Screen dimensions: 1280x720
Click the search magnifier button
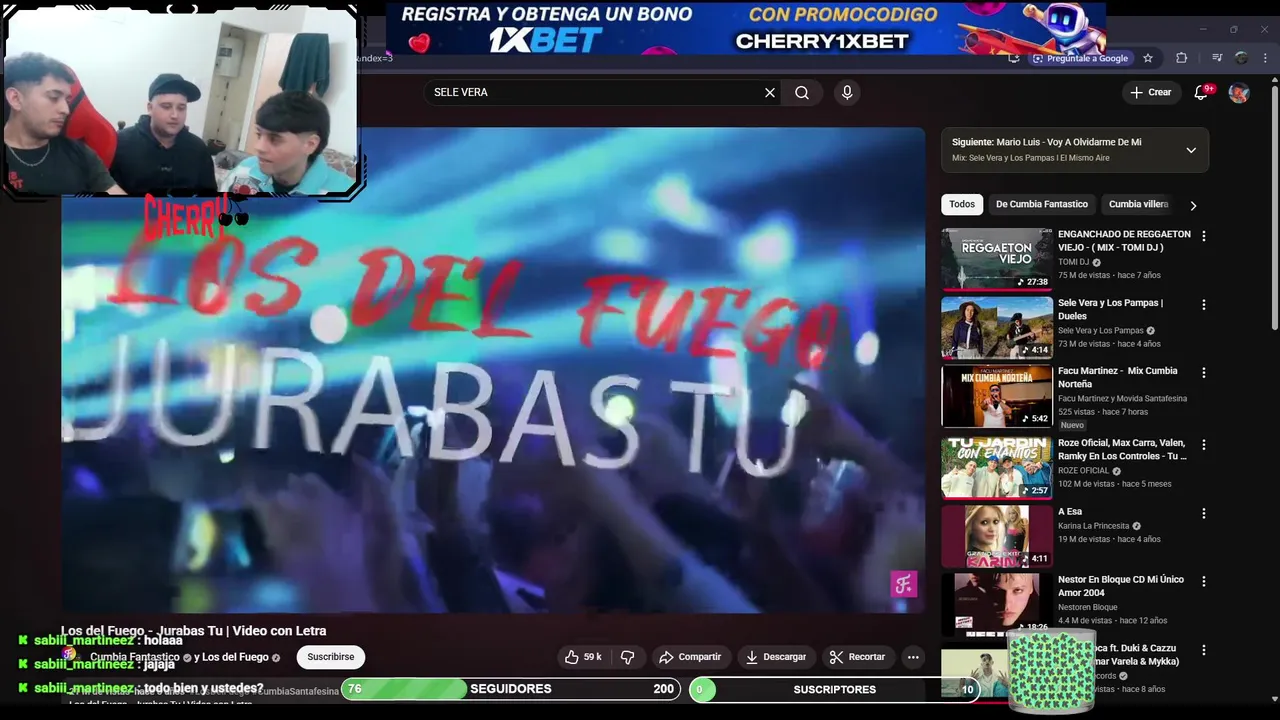(x=802, y=92)
